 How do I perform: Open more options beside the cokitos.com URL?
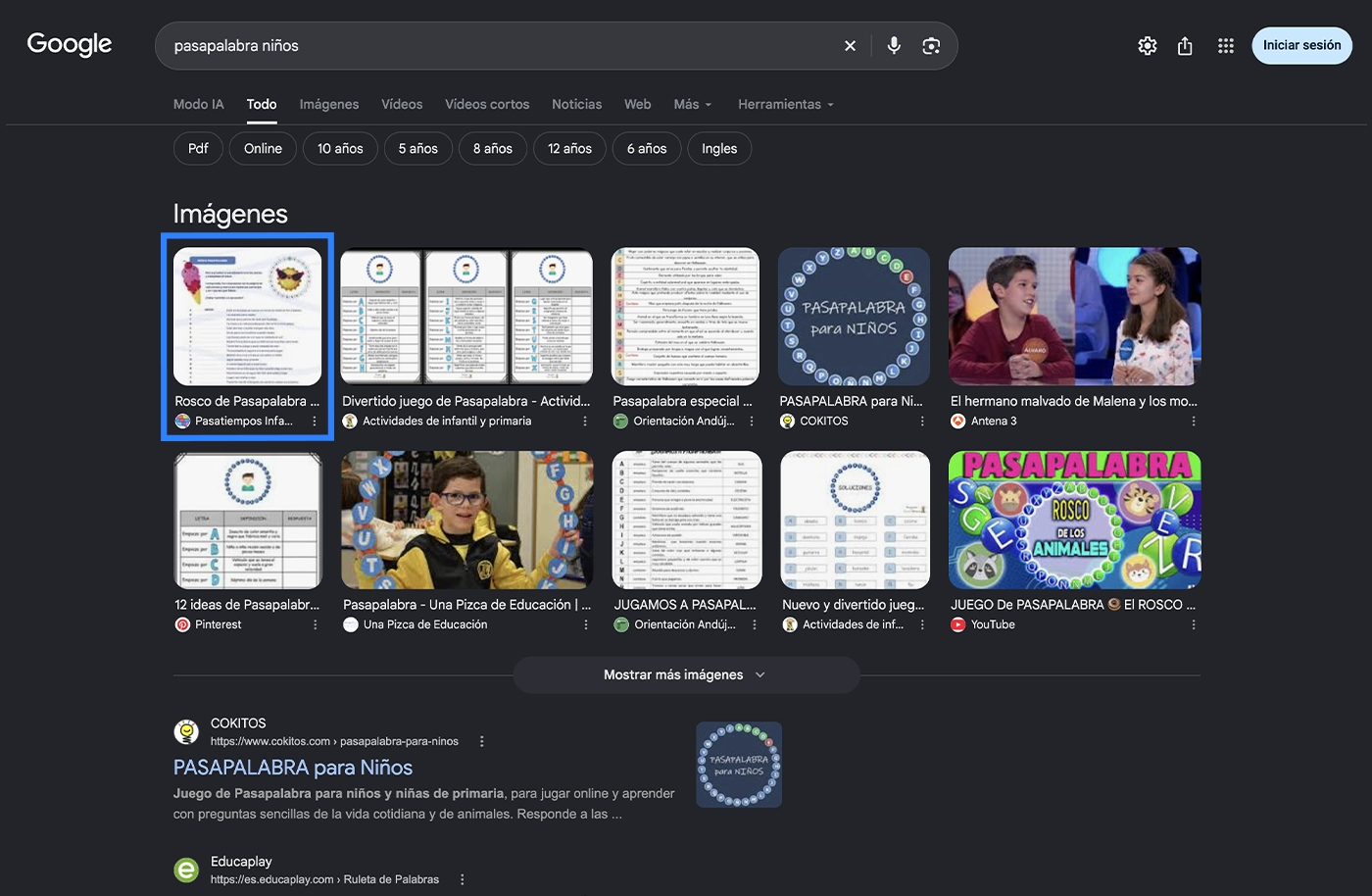pyautogui.click(x=481, y=741)
